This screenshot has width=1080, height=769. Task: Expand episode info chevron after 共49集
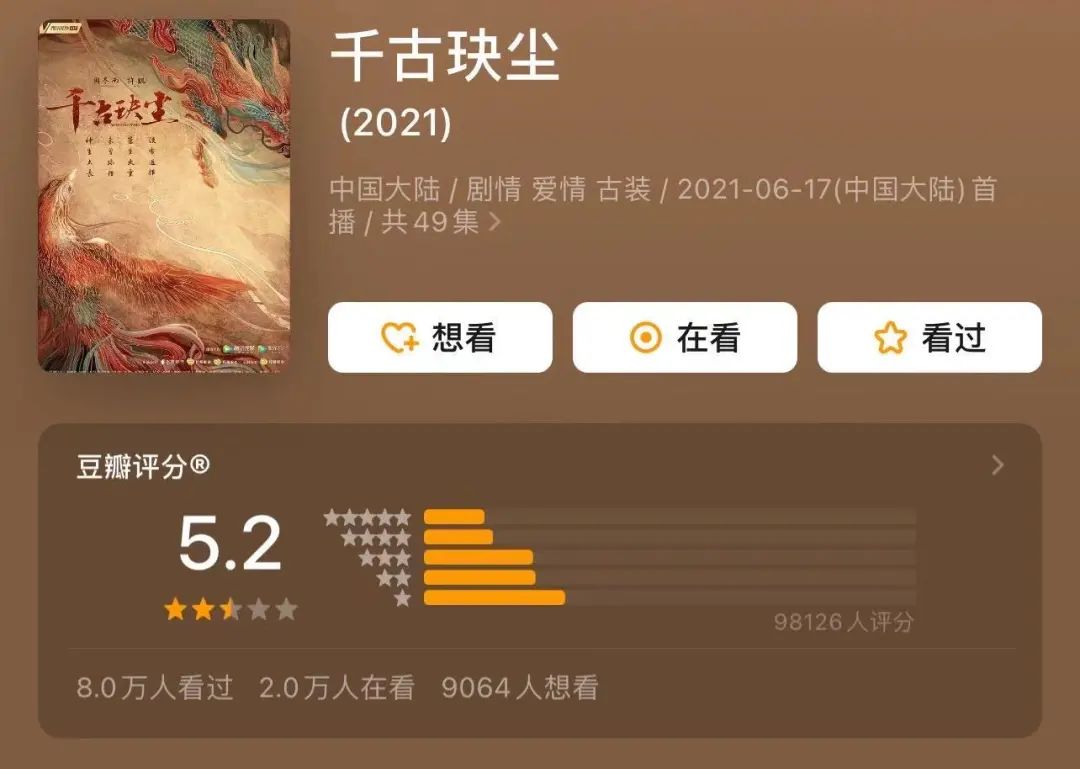pos(494,222)
